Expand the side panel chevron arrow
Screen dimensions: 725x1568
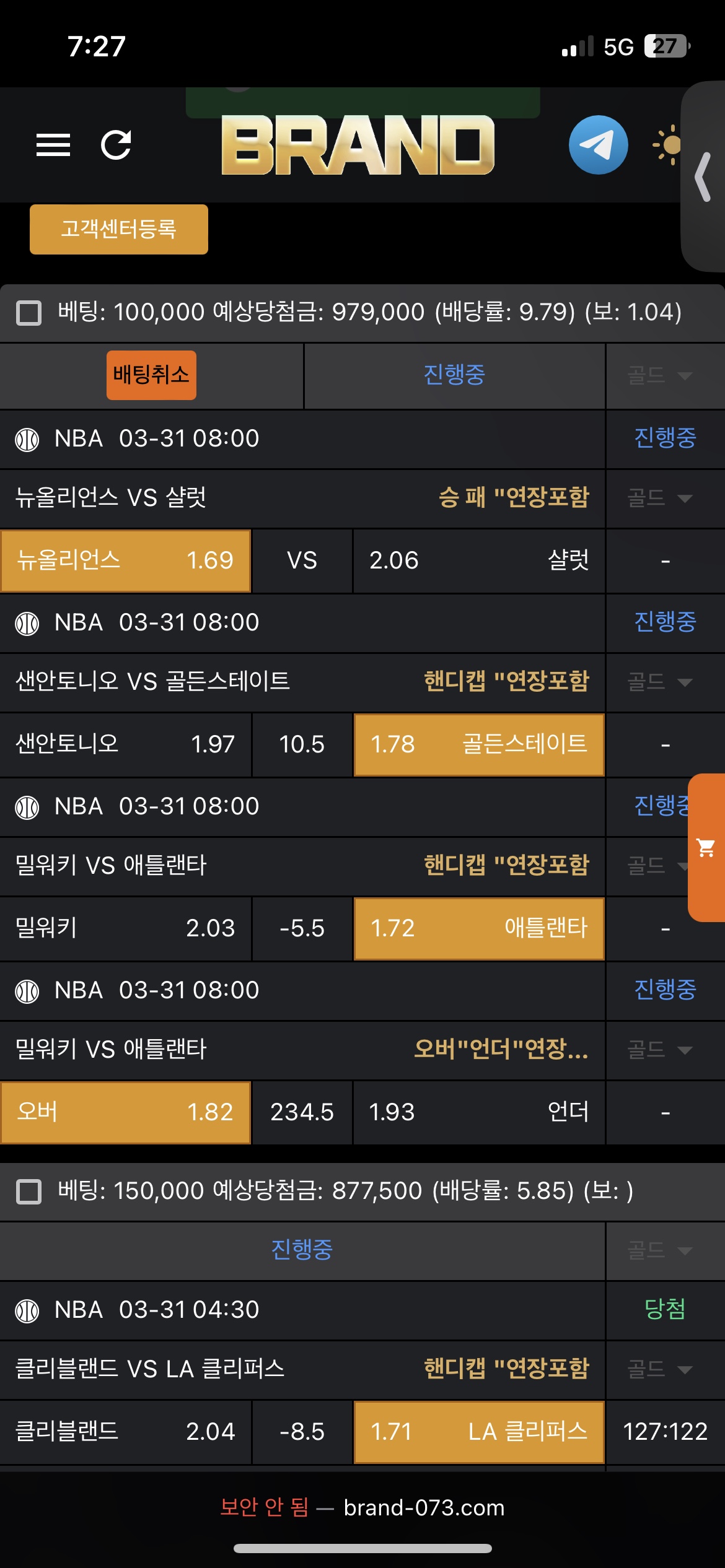(703, 177)
